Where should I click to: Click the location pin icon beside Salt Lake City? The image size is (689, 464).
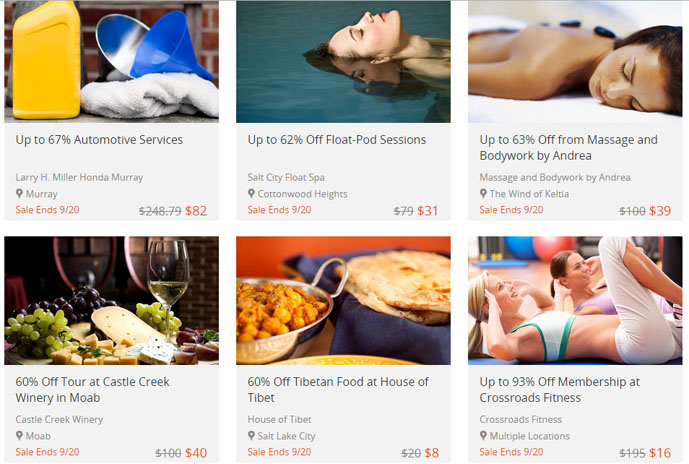251,435
